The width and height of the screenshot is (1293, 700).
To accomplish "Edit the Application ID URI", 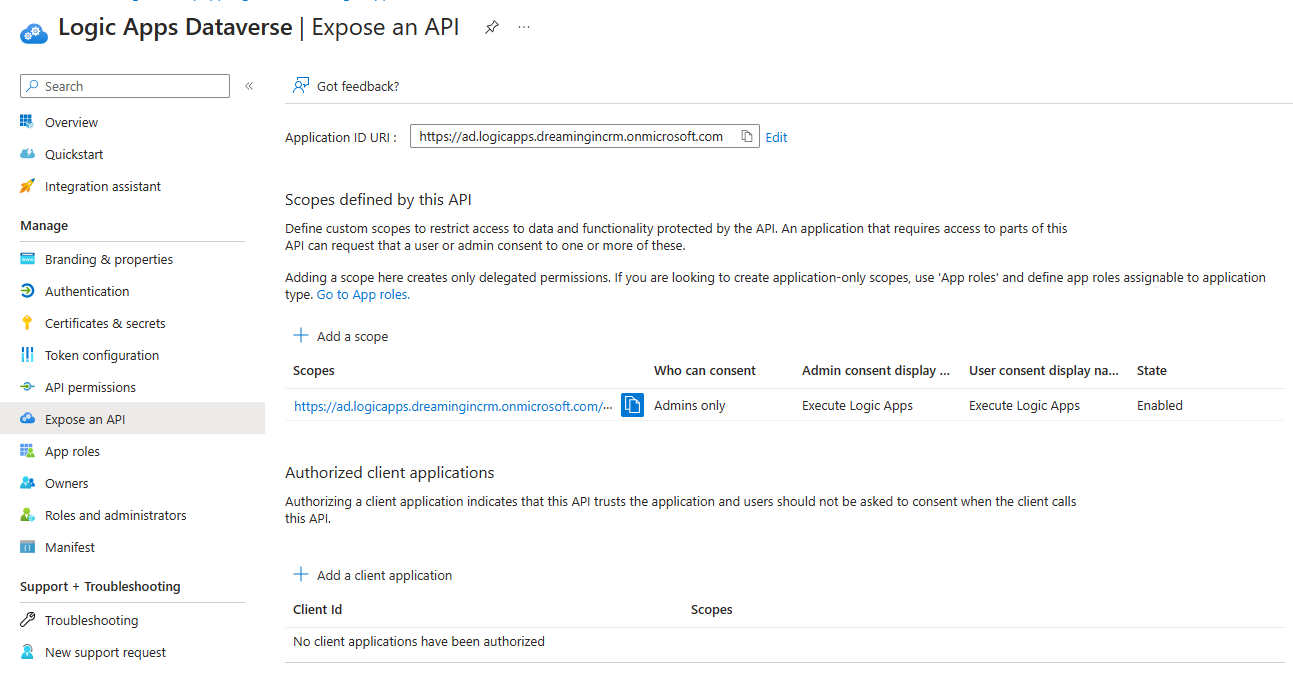I will [776, 137].
